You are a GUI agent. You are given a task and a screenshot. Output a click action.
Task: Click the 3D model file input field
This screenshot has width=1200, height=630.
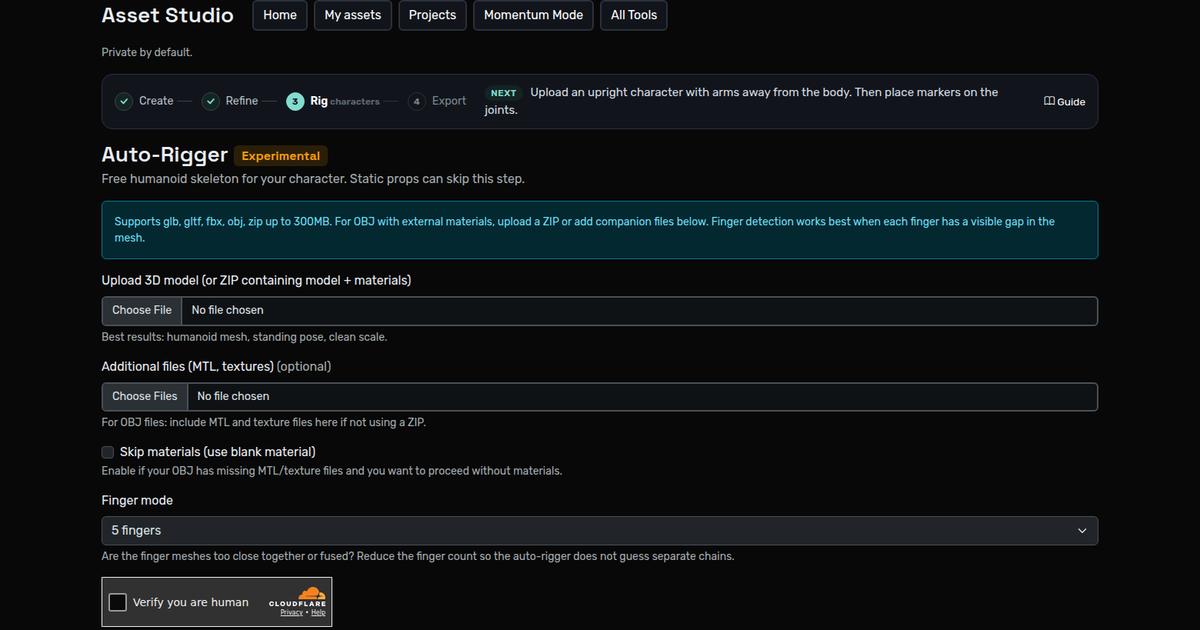pyautogui.click(x=600, y=311)
